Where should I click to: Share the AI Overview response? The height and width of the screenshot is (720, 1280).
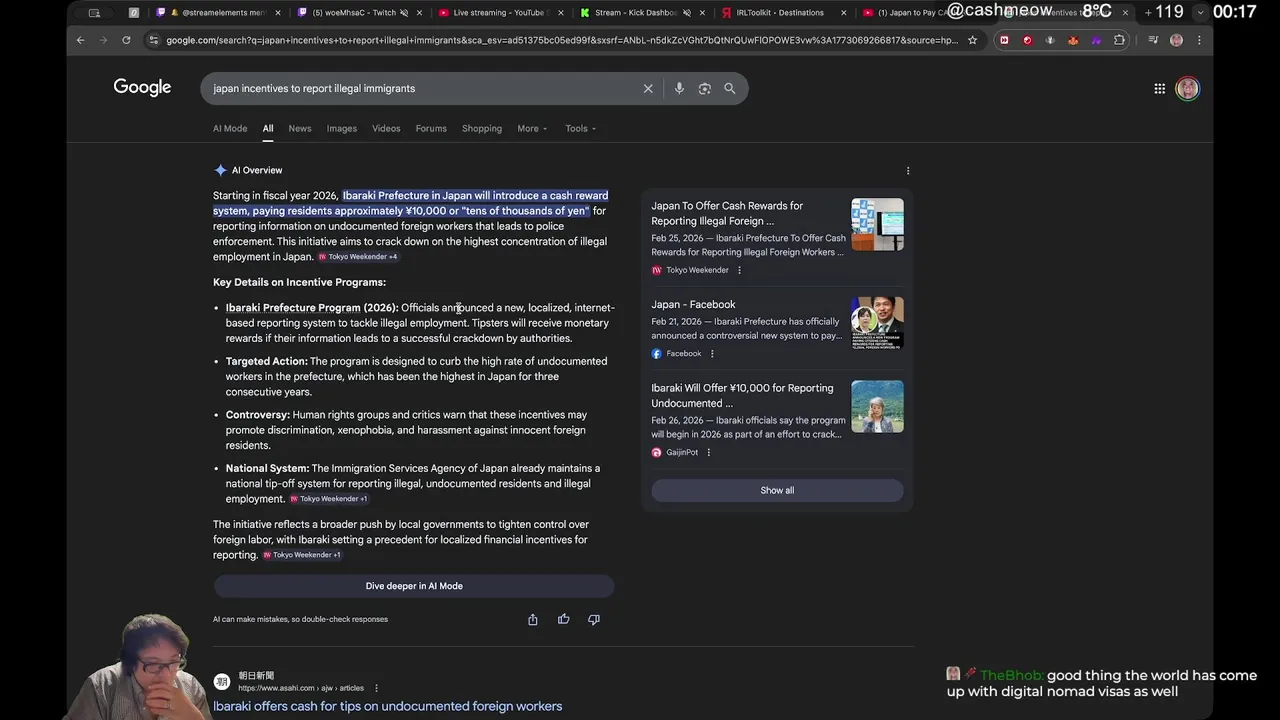pos(533,619)
